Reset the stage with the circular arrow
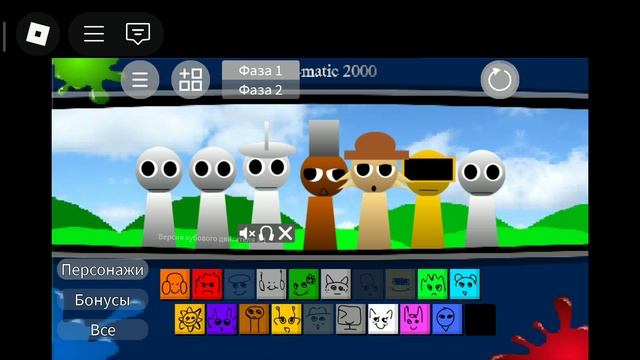This screenshot has width=640, height=360. (x=500, y=80)
